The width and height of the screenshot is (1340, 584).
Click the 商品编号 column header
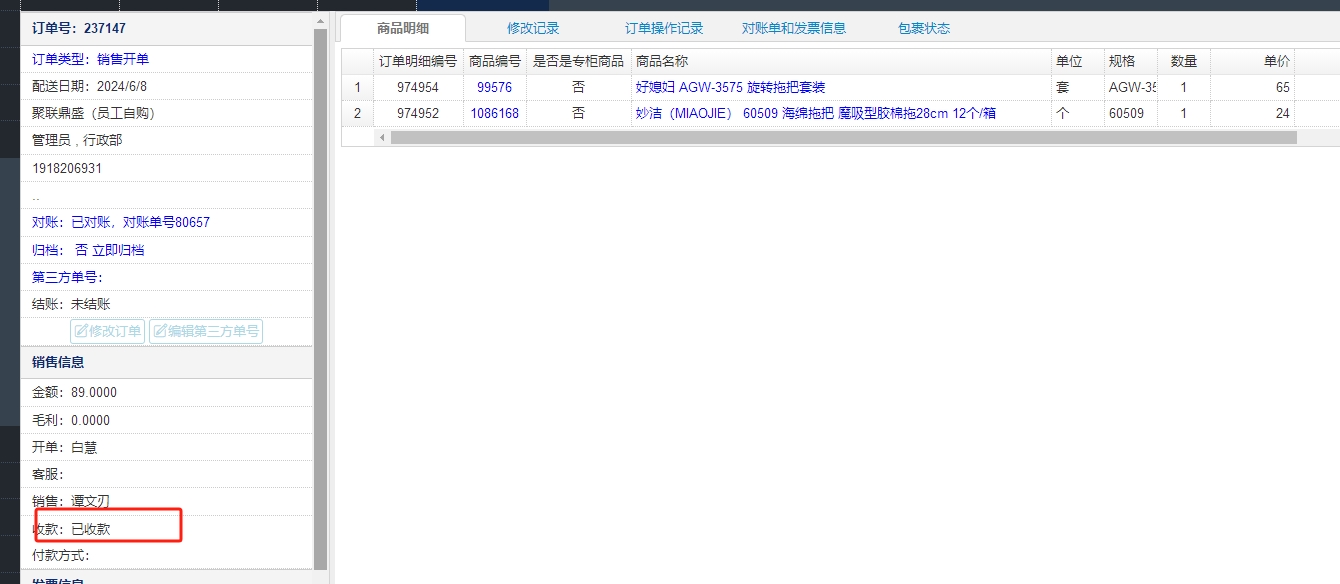click(x=495, y=61)
